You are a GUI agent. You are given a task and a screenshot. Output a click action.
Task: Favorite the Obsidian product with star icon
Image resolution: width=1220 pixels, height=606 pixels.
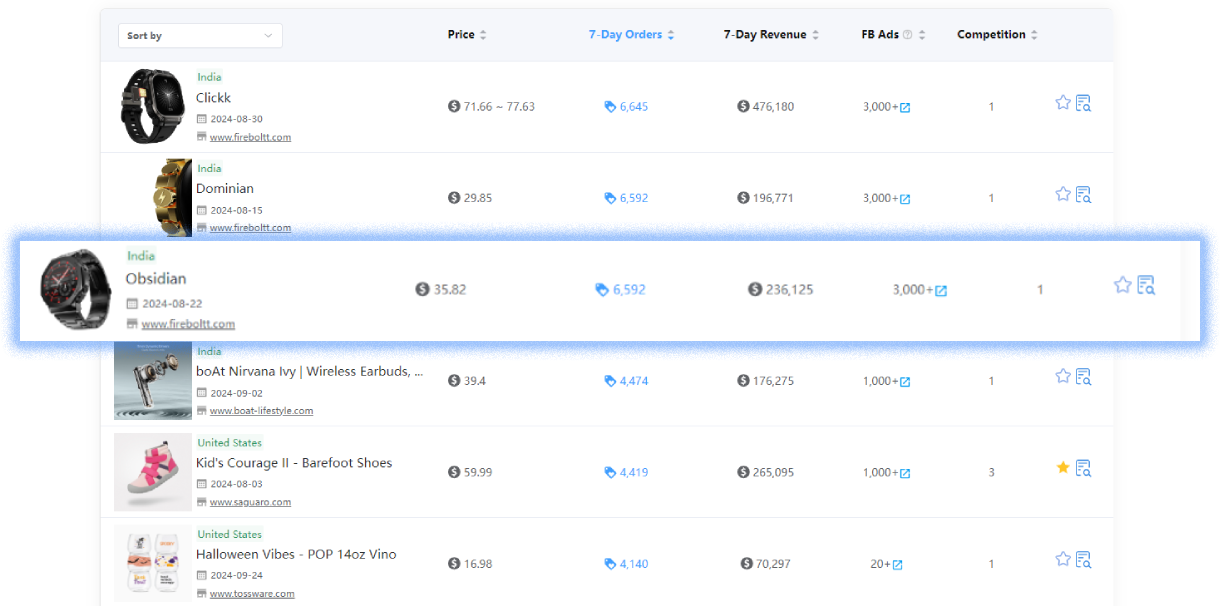tap(1122, 285)
